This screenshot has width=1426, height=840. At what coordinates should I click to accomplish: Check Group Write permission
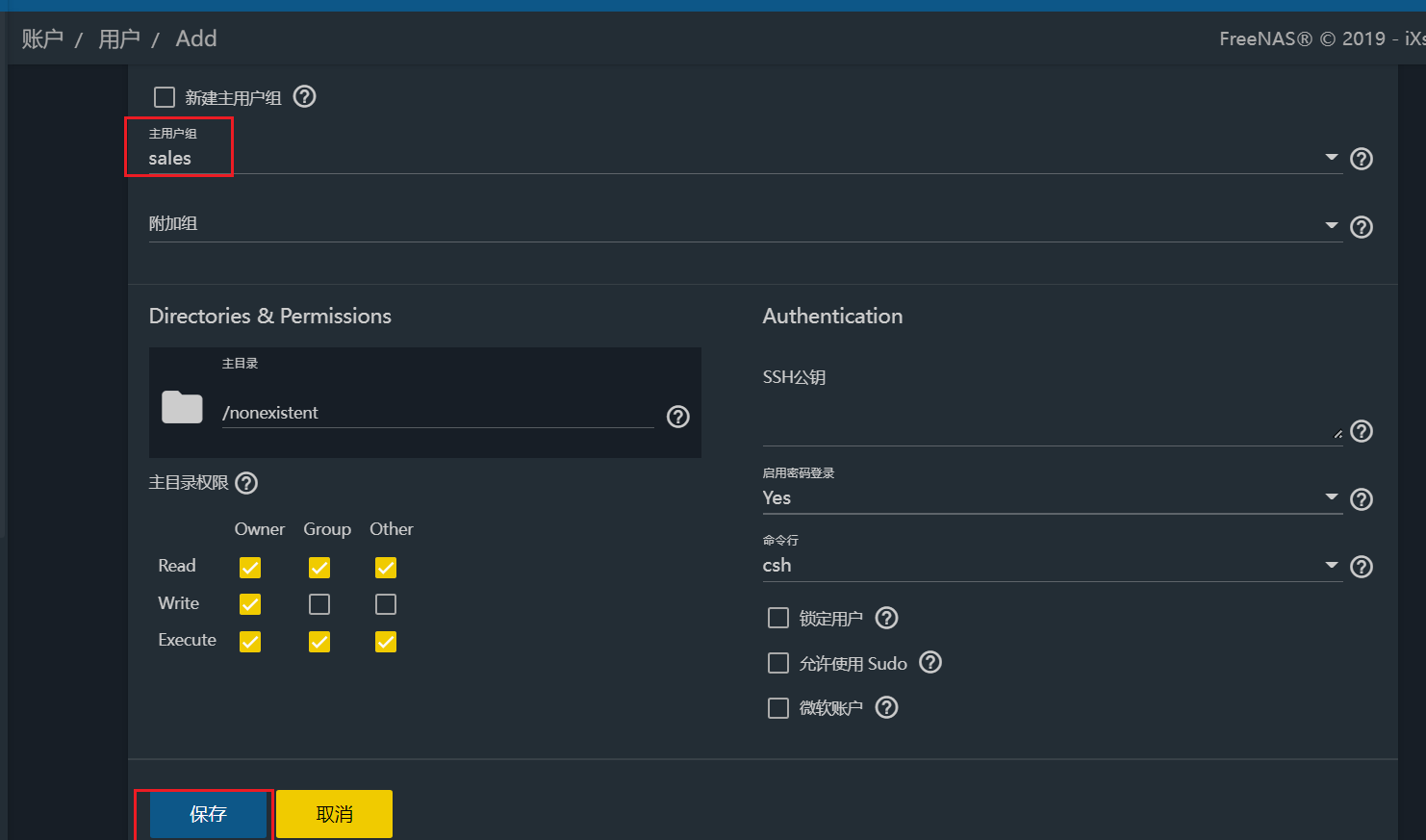pos(319,604)
